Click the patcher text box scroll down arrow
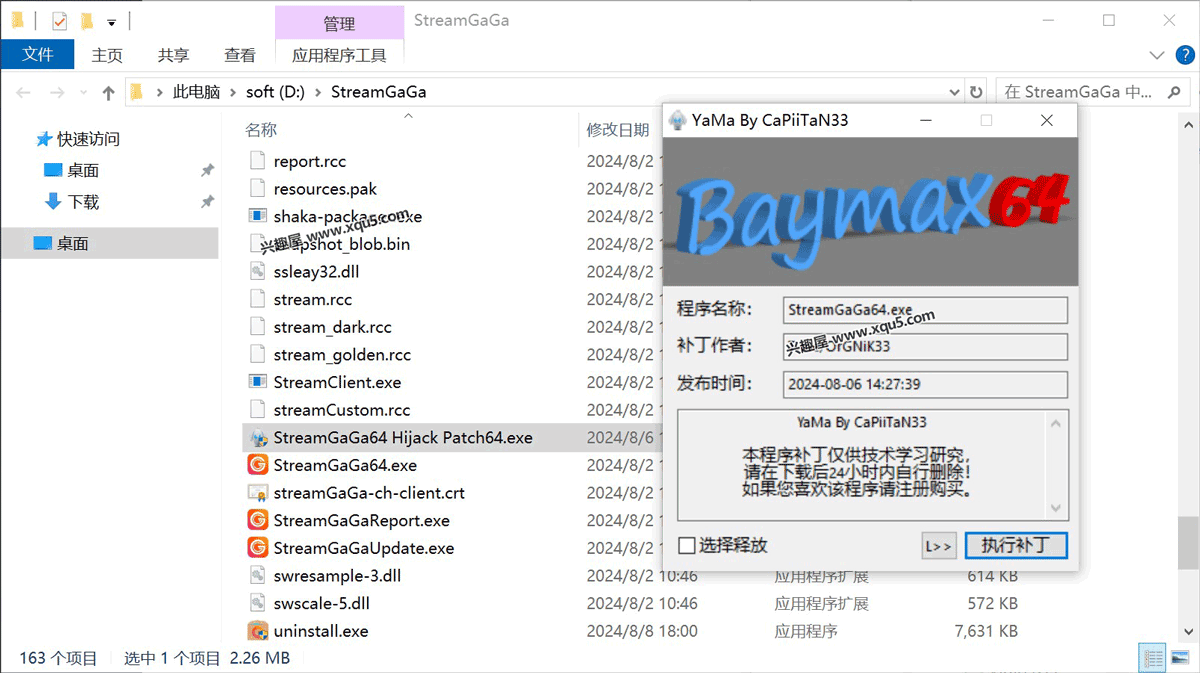 (1056, 509)
